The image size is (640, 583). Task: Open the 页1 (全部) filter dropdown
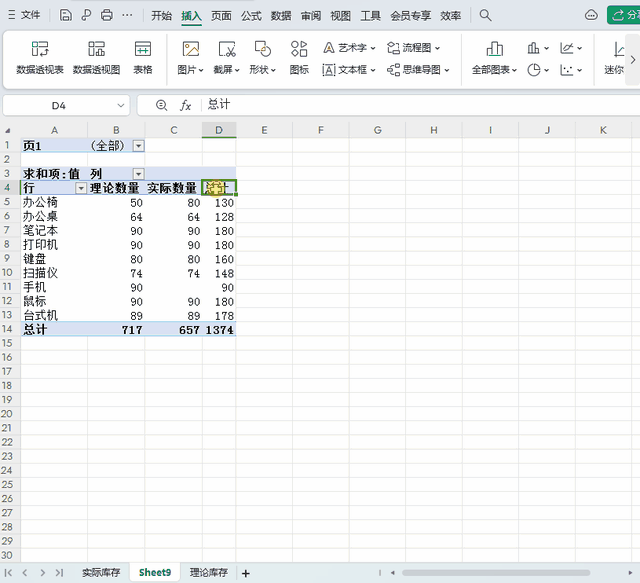tap(139, 146)
